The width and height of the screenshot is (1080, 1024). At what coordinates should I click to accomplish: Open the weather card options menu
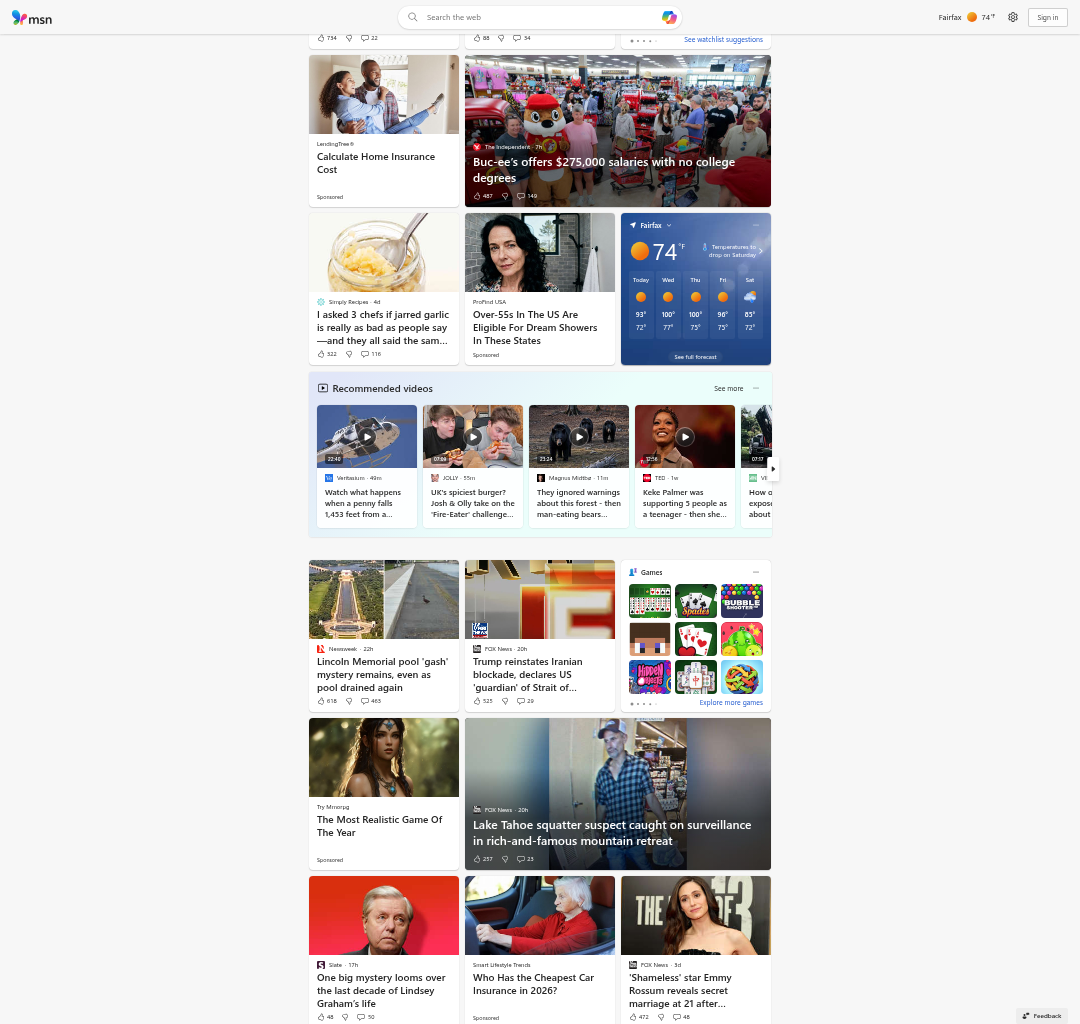pyautogui.click(x=756, y=225)
